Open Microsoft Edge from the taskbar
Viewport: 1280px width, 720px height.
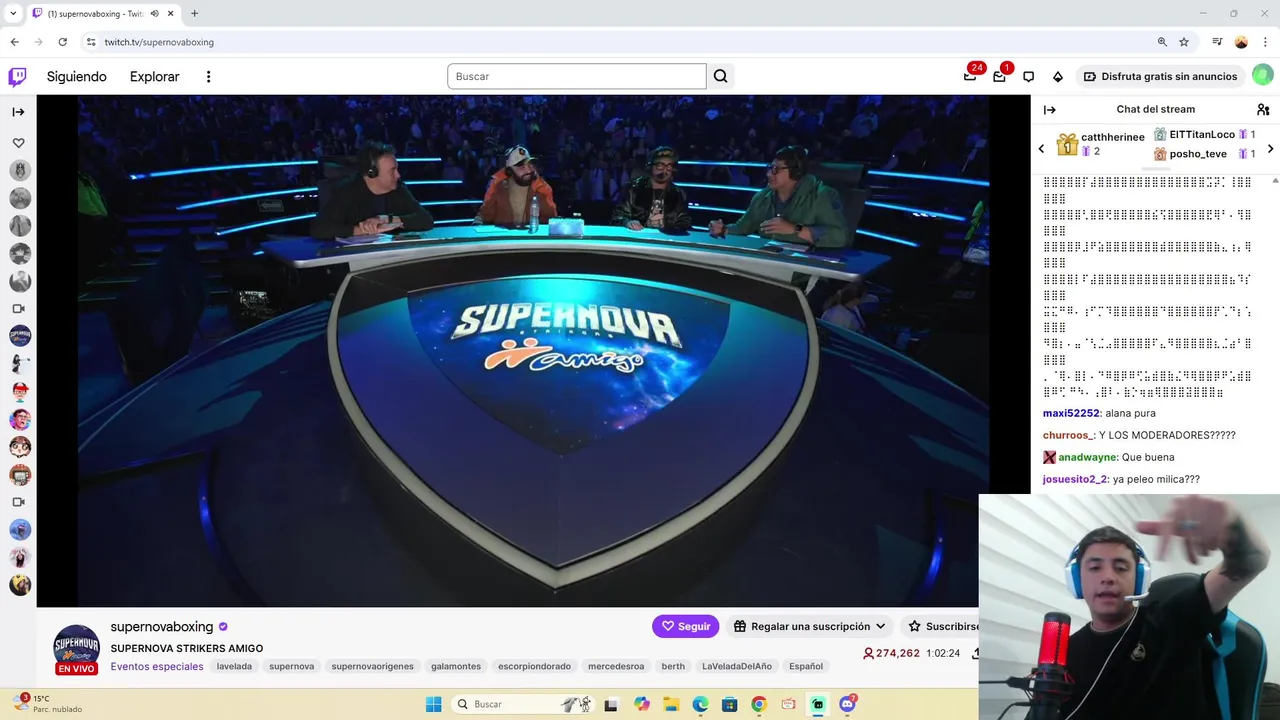pos(700,704)
